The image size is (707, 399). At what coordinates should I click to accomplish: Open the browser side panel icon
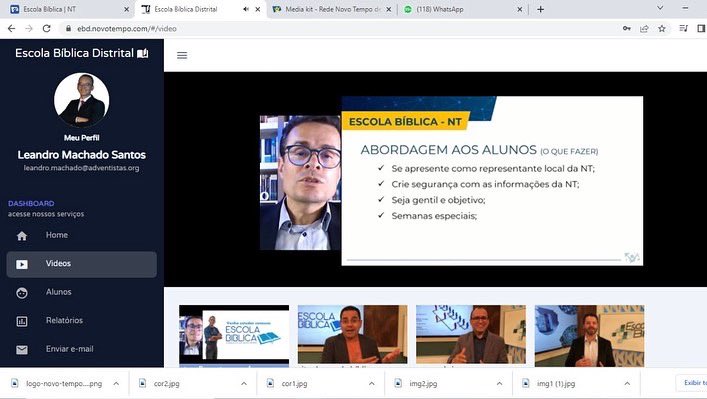(701, 28)
